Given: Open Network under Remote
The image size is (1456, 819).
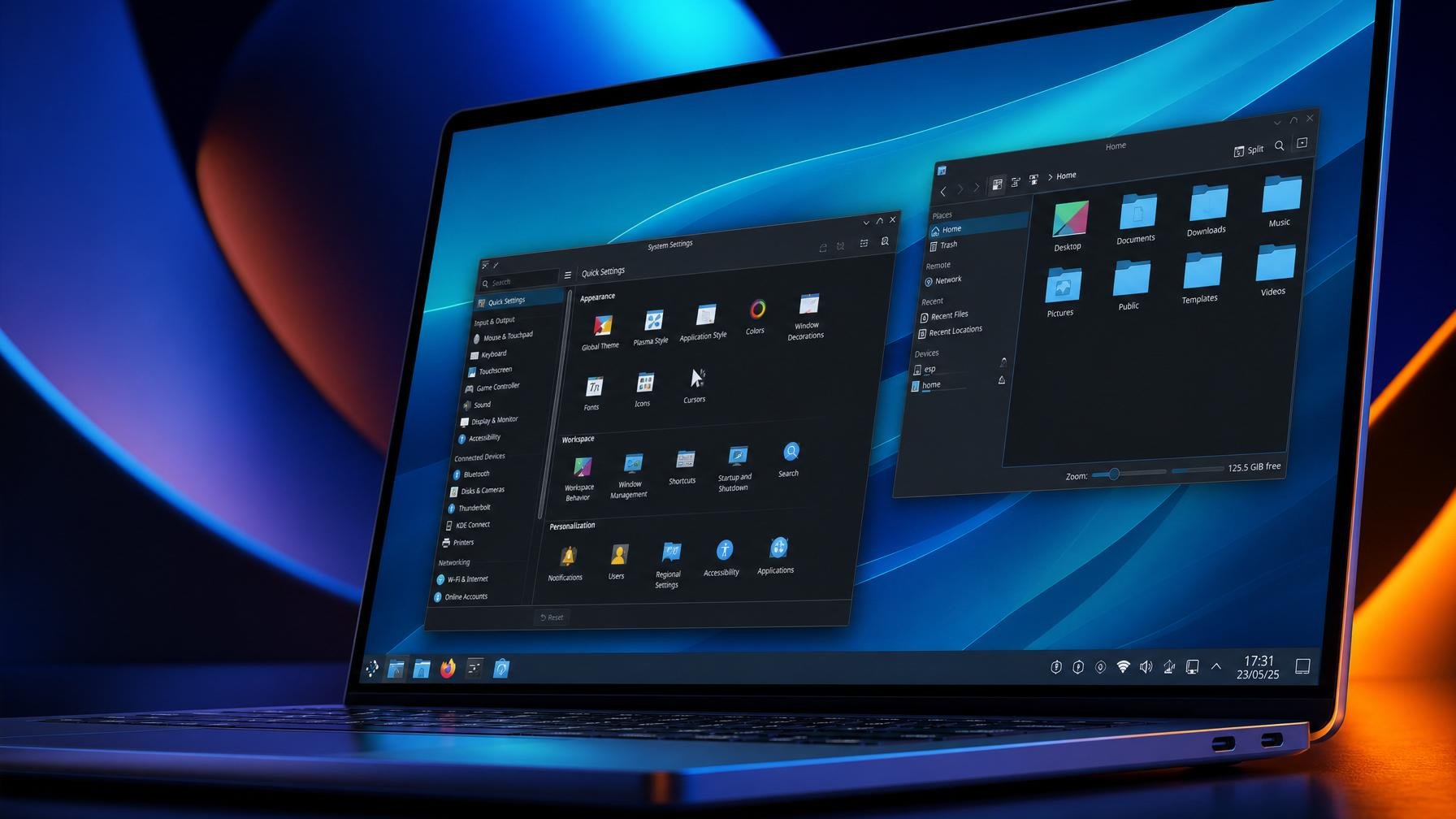Looking at the screenshot, I should pos(943,280).
